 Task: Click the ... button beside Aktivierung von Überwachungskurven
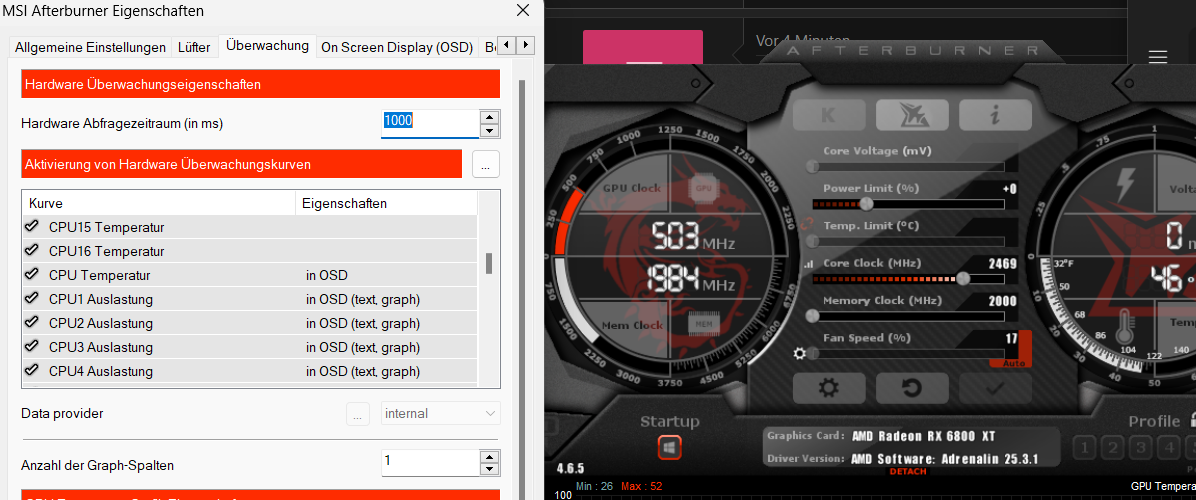(x=486, y=164)
